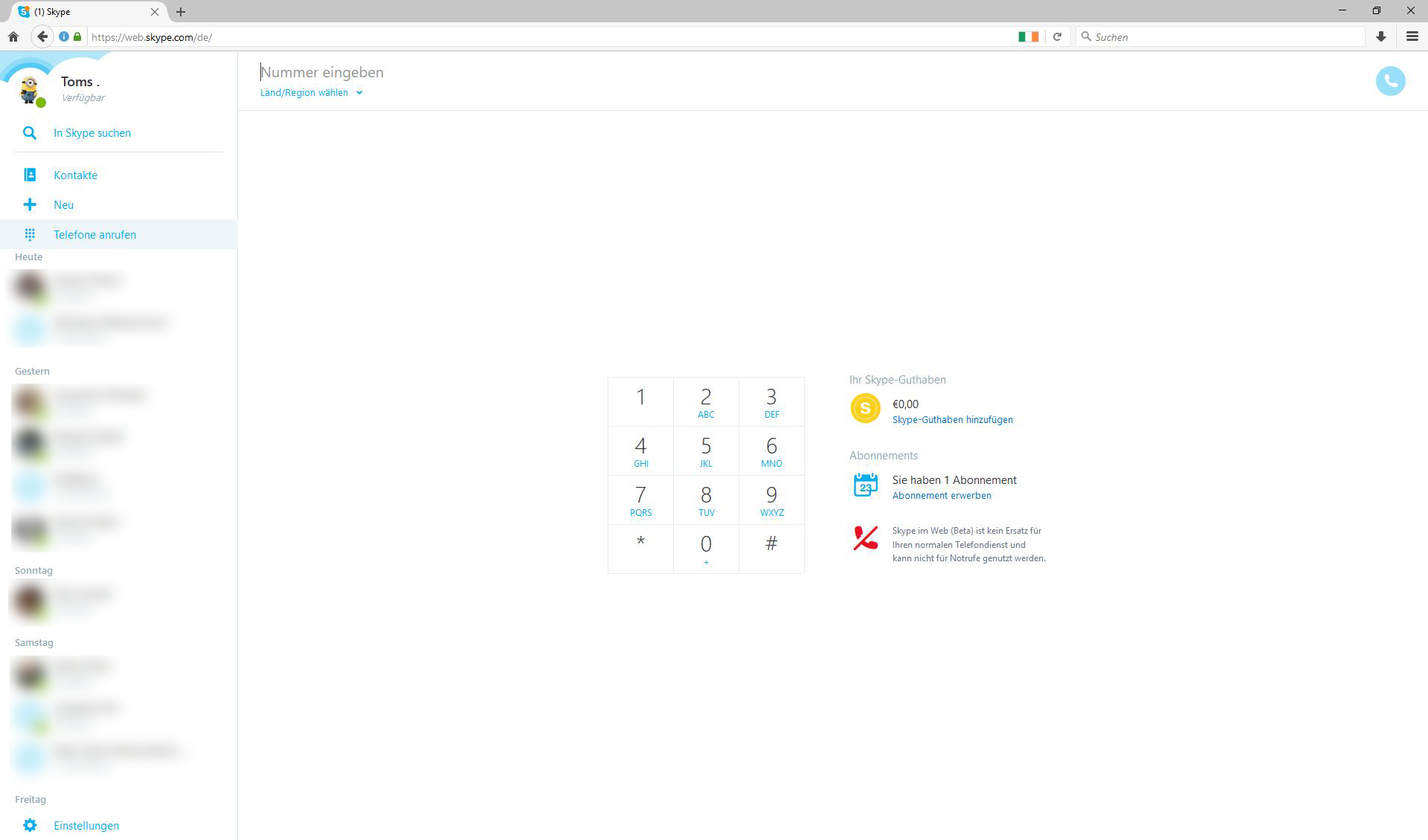Open Kontakte in the sidebar
Screen dimensions: 1428x840
point(119,175)
